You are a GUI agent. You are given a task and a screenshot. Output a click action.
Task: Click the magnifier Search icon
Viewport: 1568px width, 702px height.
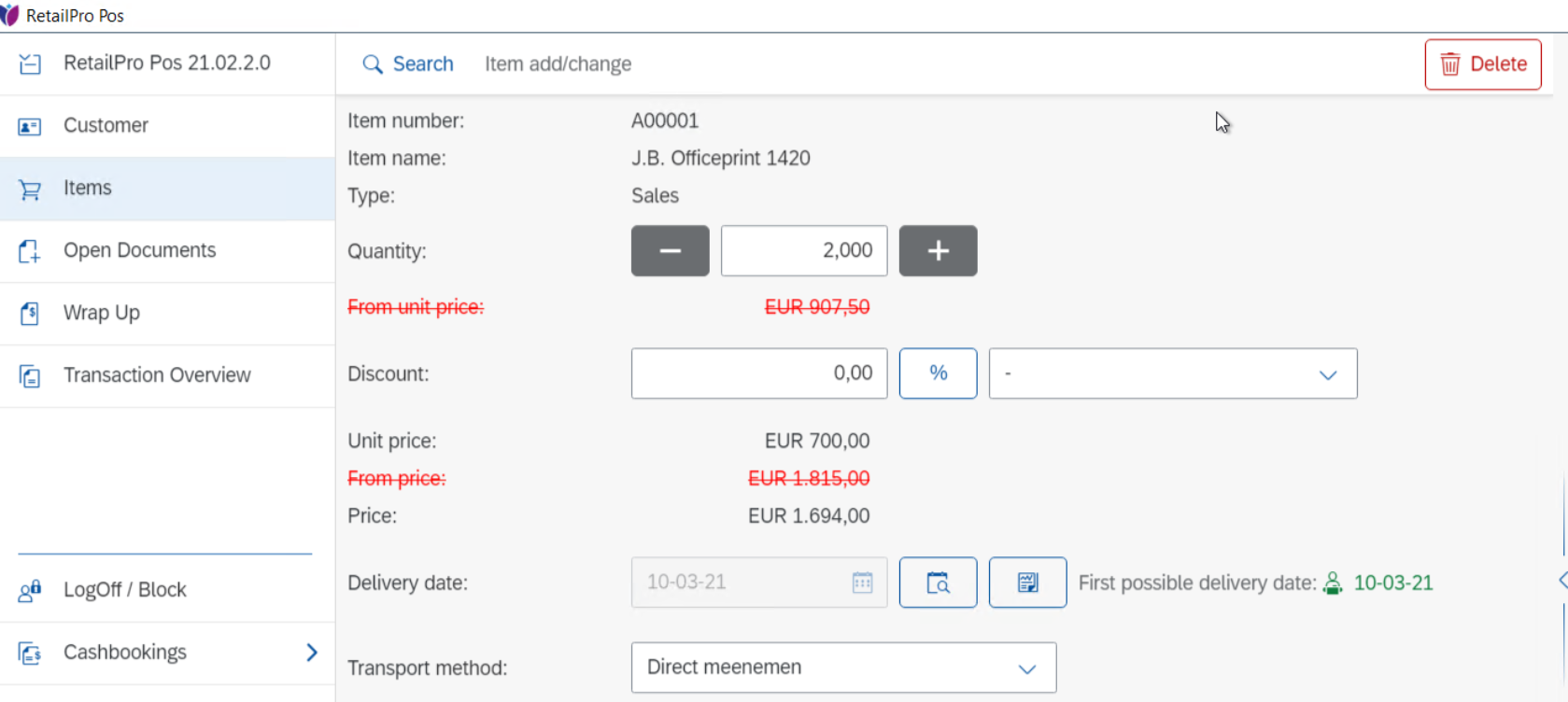[x=373, y=64]
